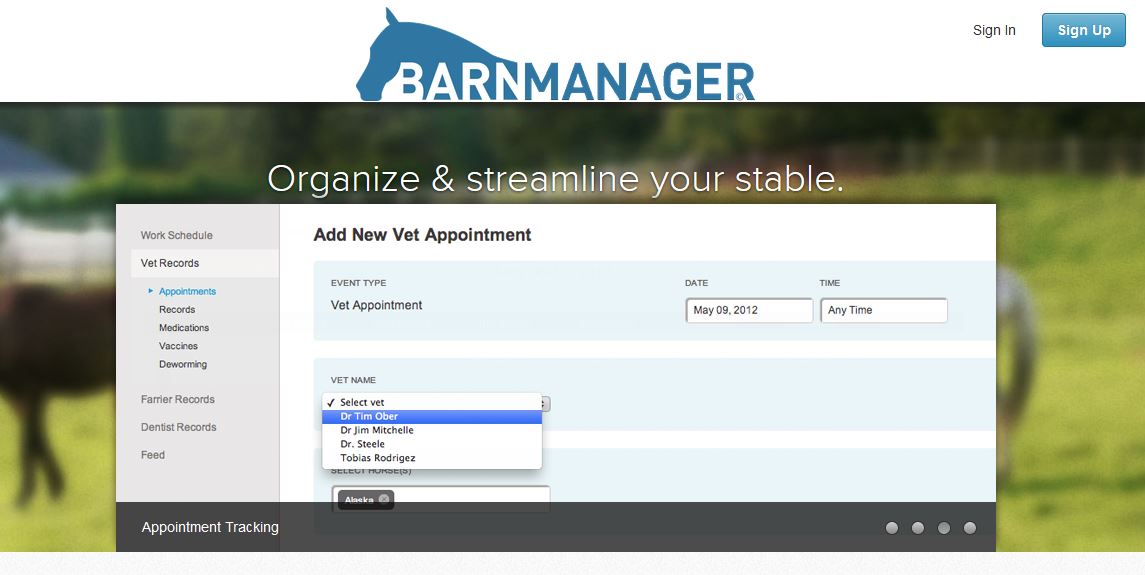Open the Sign In link
The image size is (1145, 575).
click(994, 30)
